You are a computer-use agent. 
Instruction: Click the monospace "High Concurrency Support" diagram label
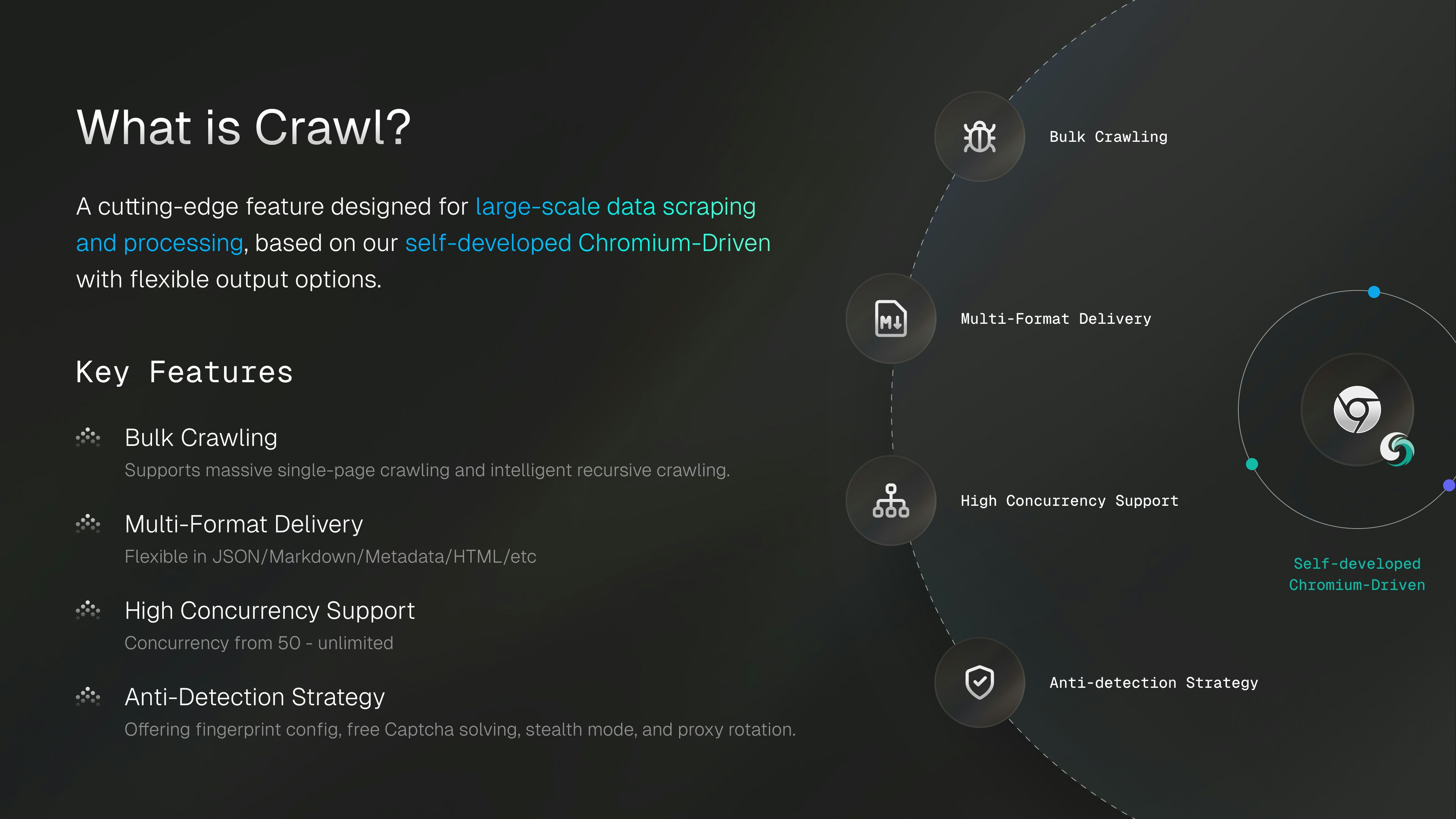tap(1069, 501)
